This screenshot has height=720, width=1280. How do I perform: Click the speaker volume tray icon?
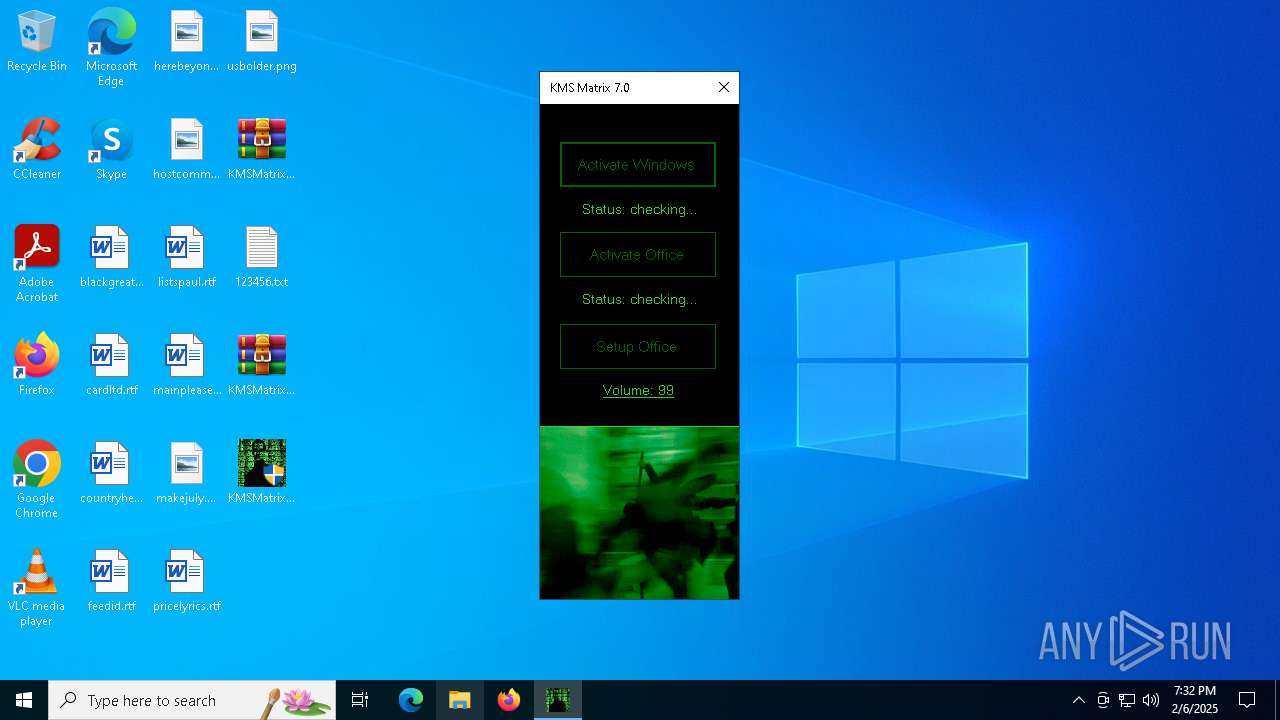click(1151, 700)
